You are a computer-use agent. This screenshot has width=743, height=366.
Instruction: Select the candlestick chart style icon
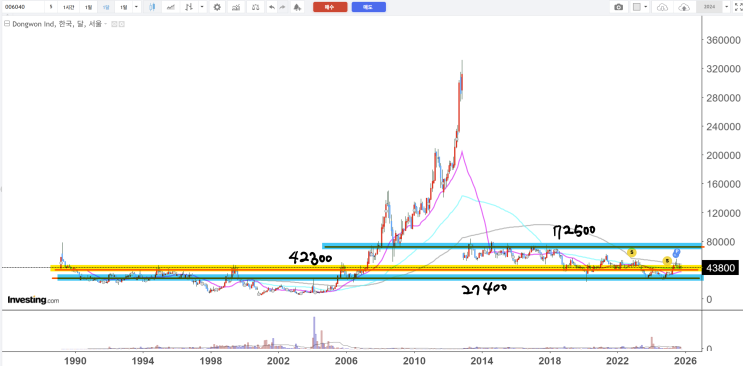click(152, 7)
